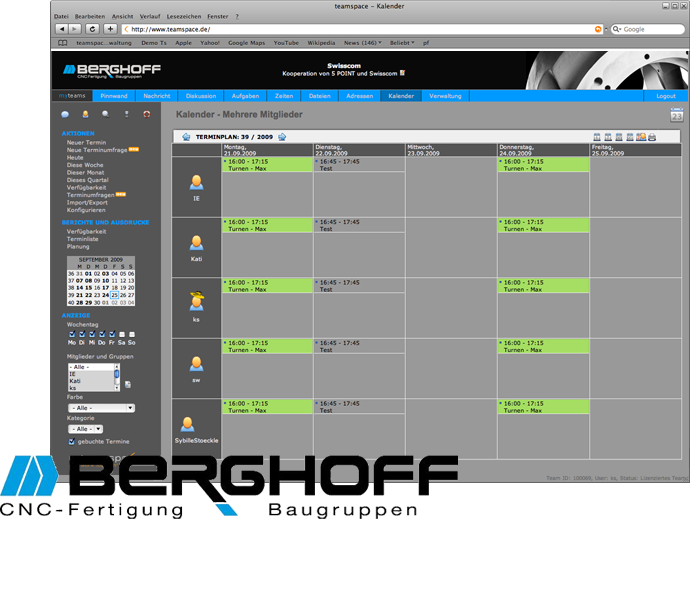Screen dimensions: 690x600
Task: Toggle Mi weekday checkbox
Action: 92,334
